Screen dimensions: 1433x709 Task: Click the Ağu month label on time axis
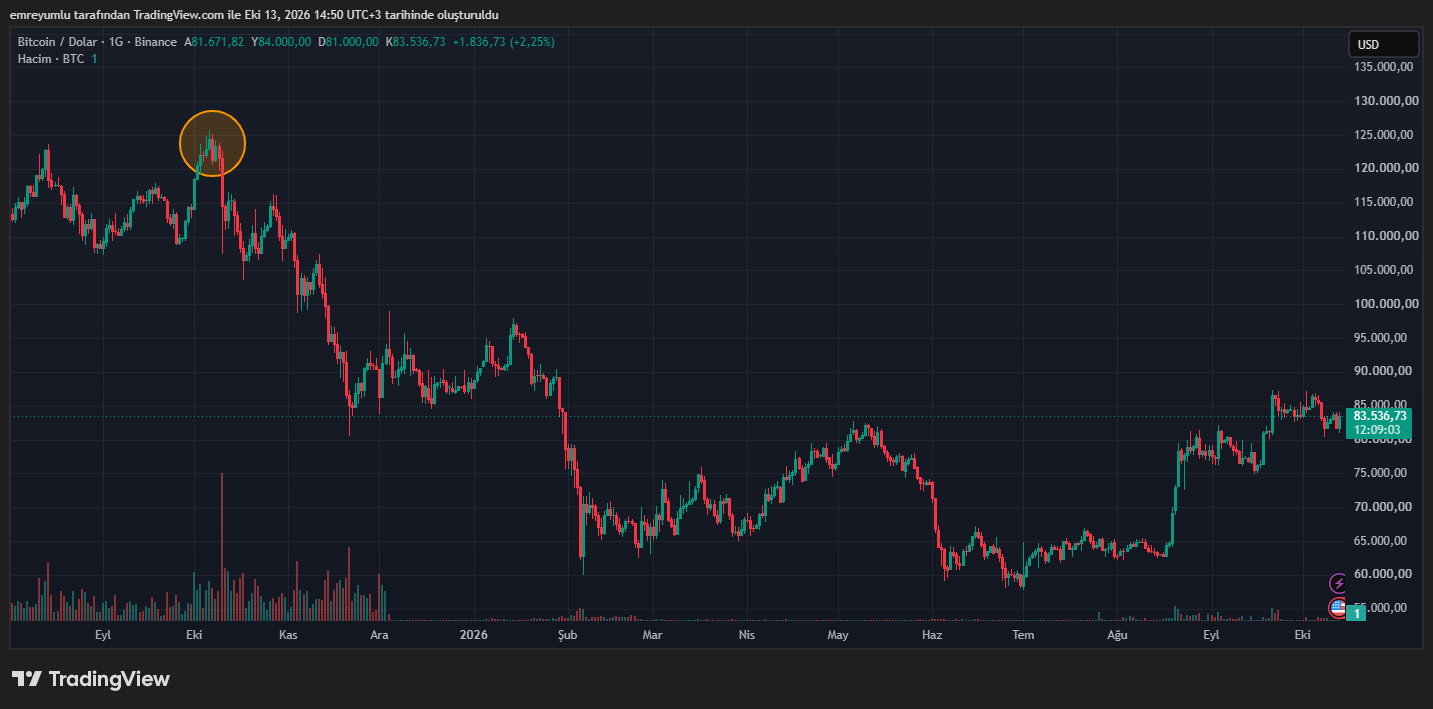point(1117,635)
